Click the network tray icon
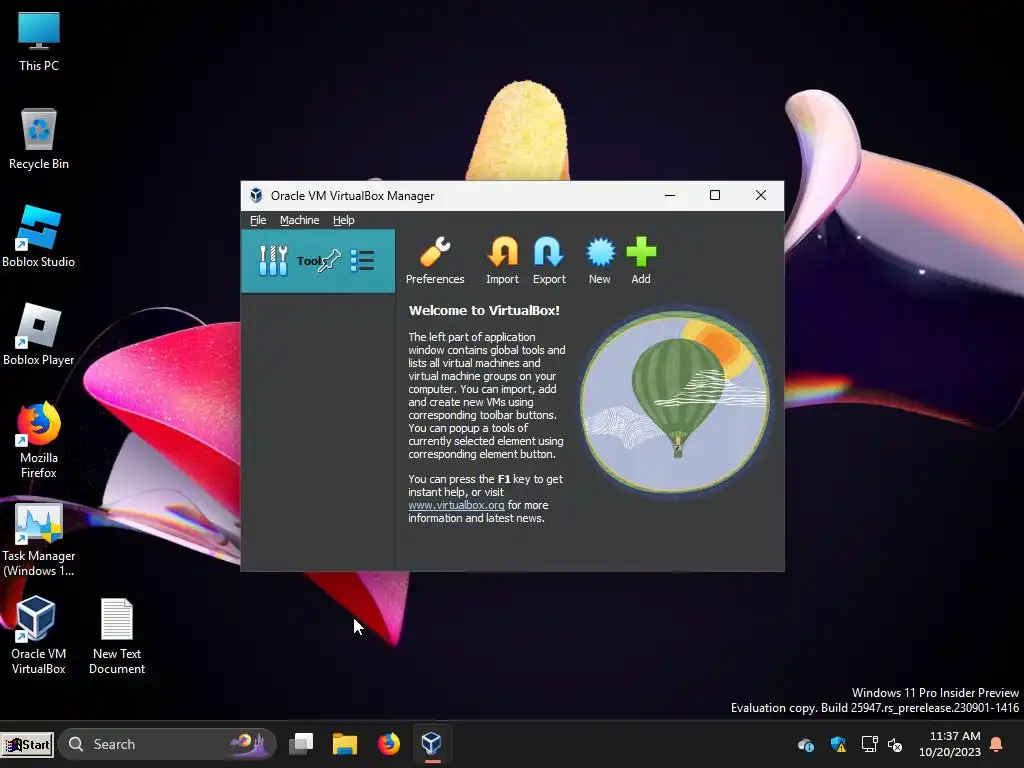 869,744
